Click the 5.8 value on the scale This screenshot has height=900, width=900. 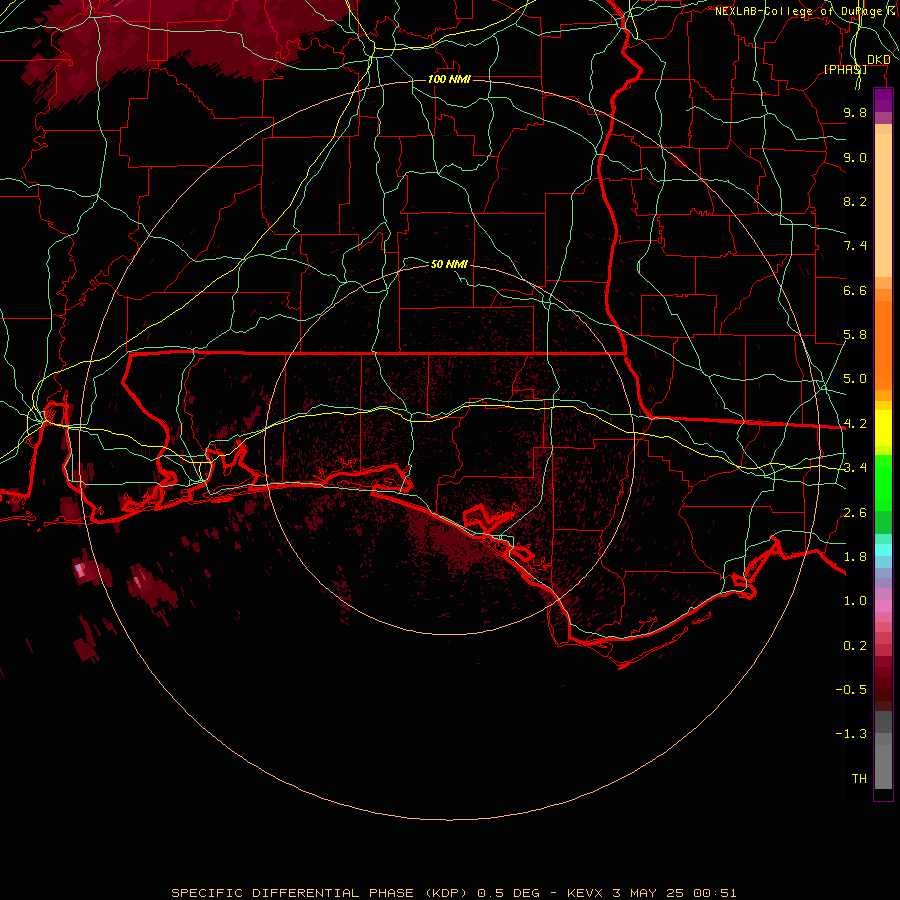click(855, 335)
